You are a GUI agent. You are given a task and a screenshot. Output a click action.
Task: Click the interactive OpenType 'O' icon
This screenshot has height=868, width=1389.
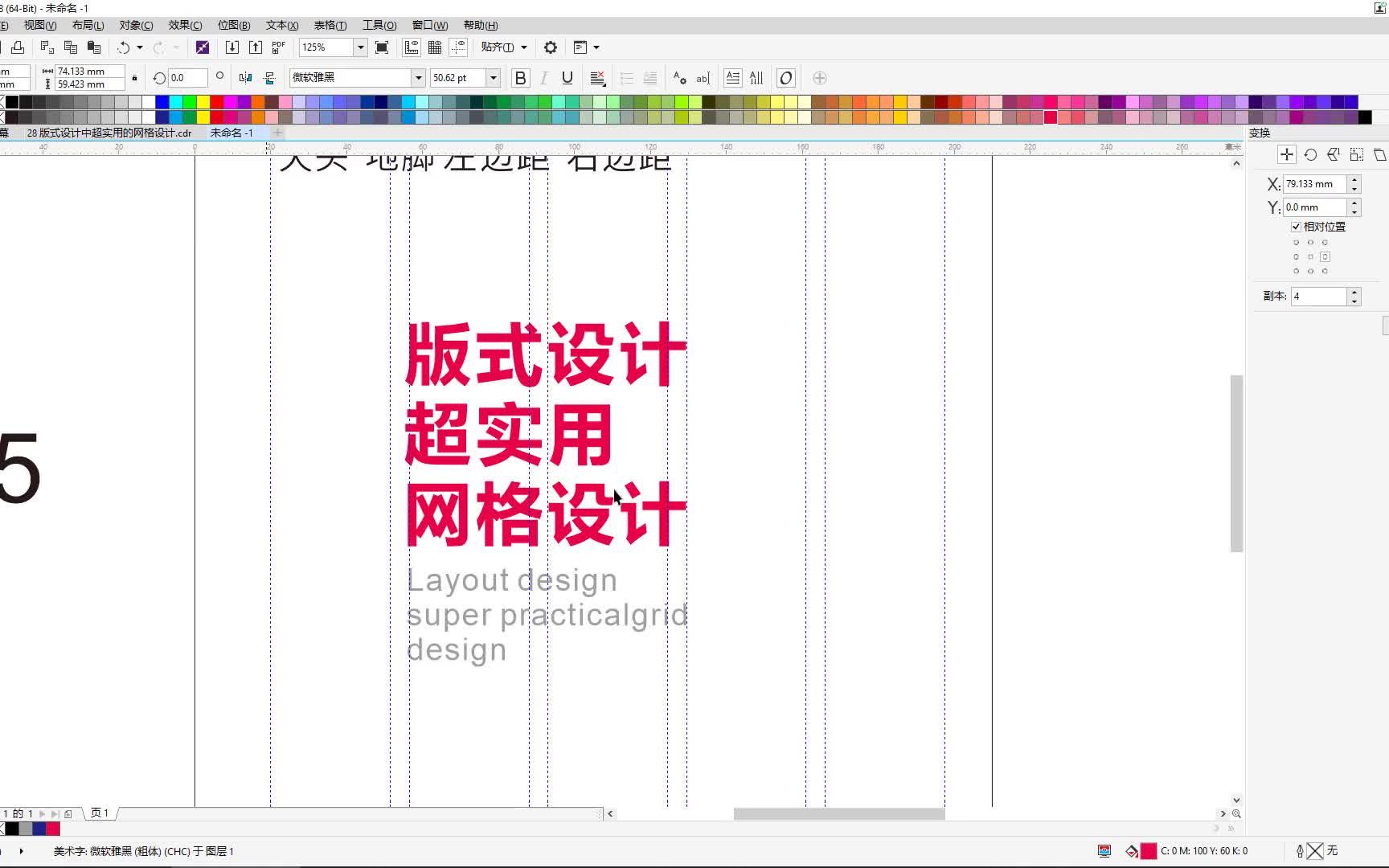pos(786,78)
